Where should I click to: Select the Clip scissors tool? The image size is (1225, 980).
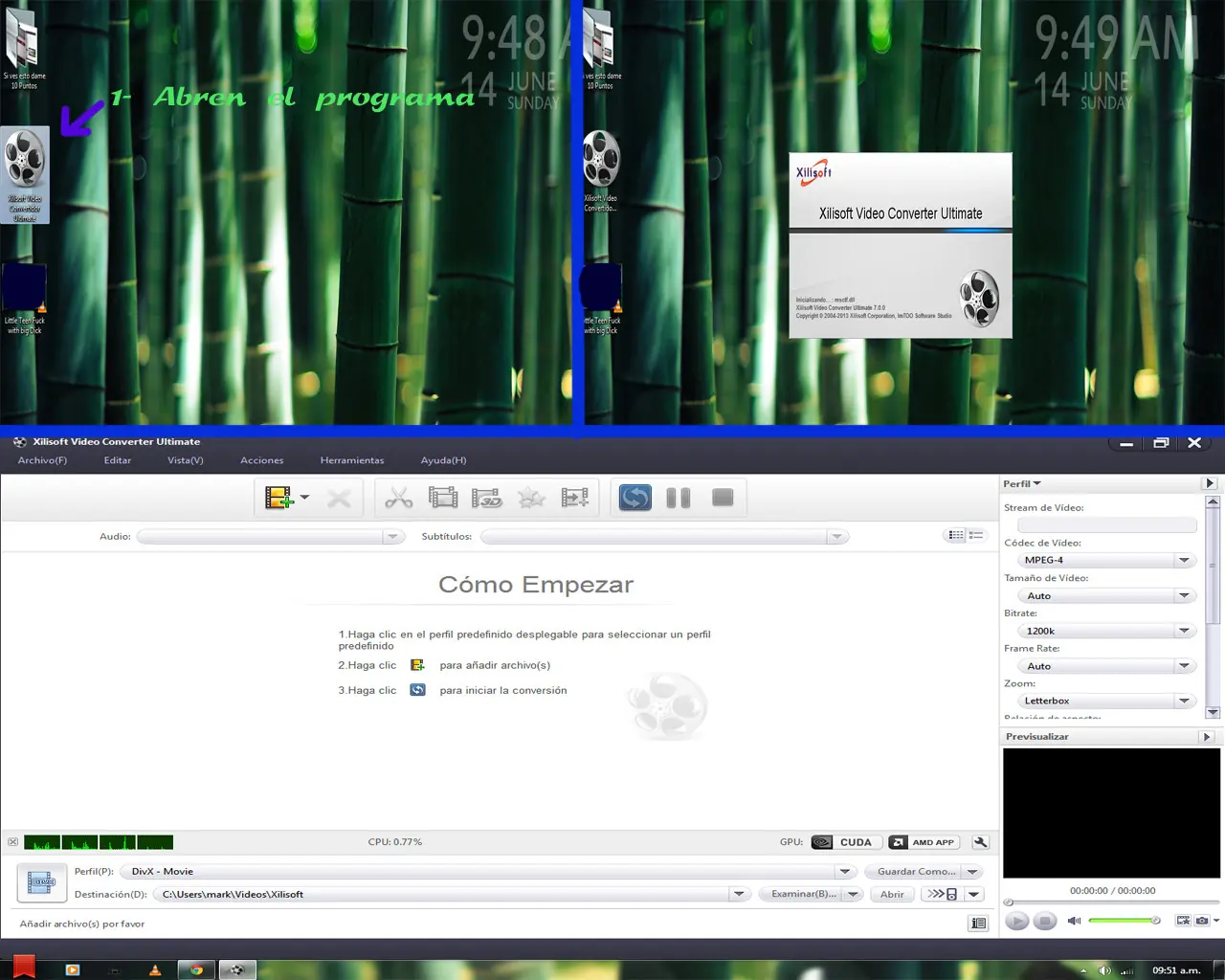(399, 498)
